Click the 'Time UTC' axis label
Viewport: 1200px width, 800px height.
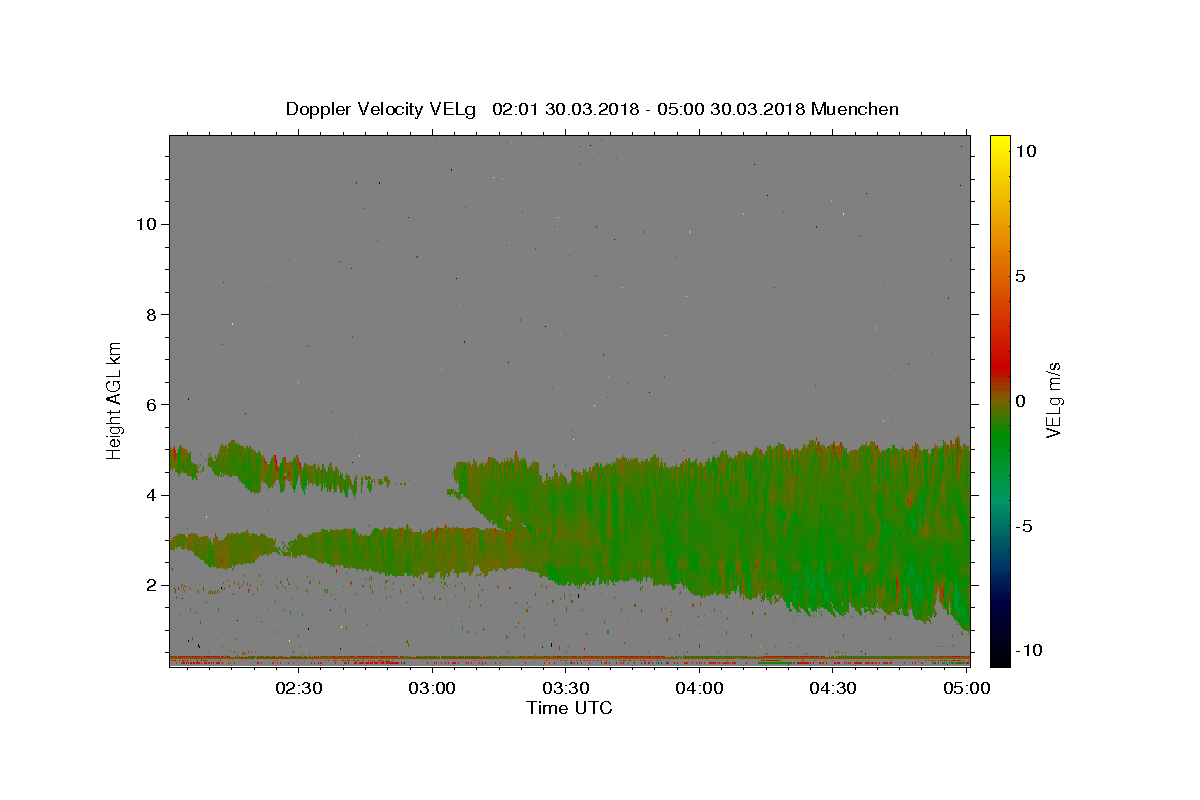click(569, 708)
